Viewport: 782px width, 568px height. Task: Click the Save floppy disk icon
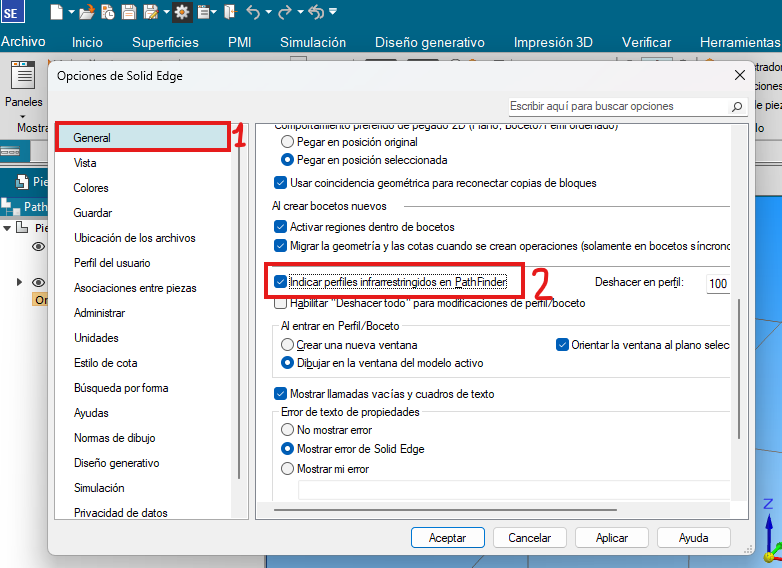[128, 12]
